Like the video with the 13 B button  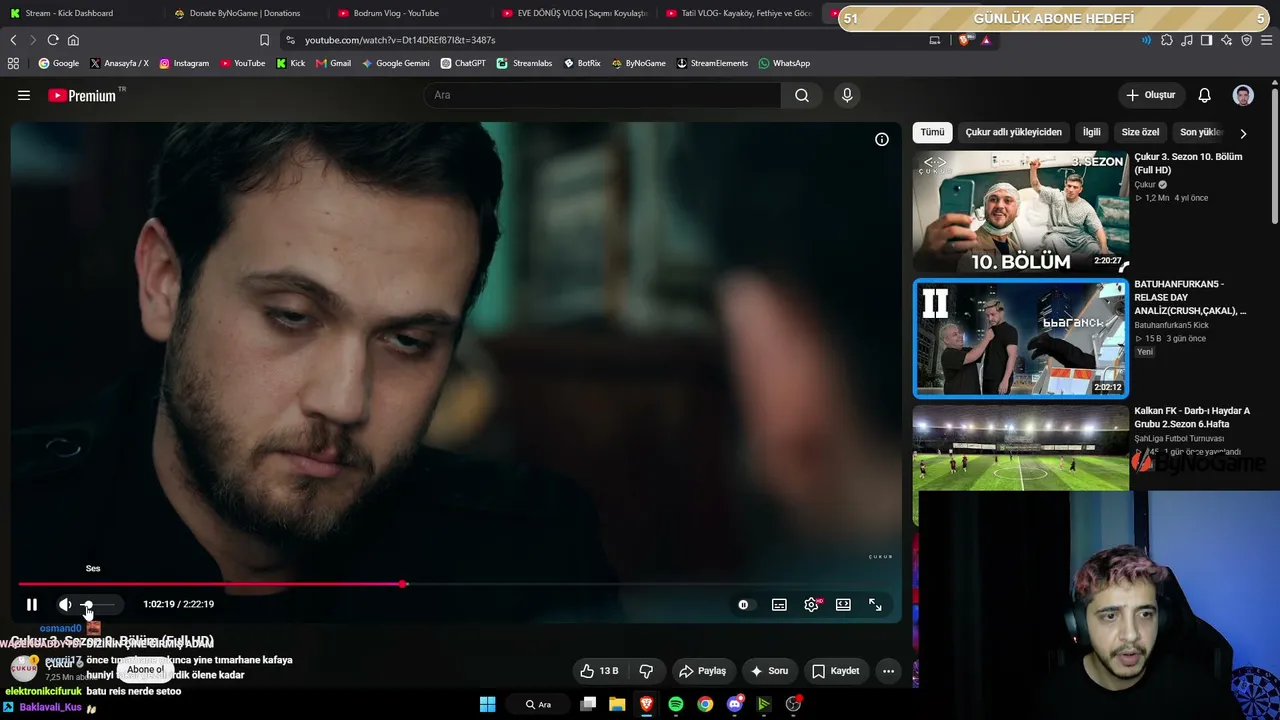(599, 671)
